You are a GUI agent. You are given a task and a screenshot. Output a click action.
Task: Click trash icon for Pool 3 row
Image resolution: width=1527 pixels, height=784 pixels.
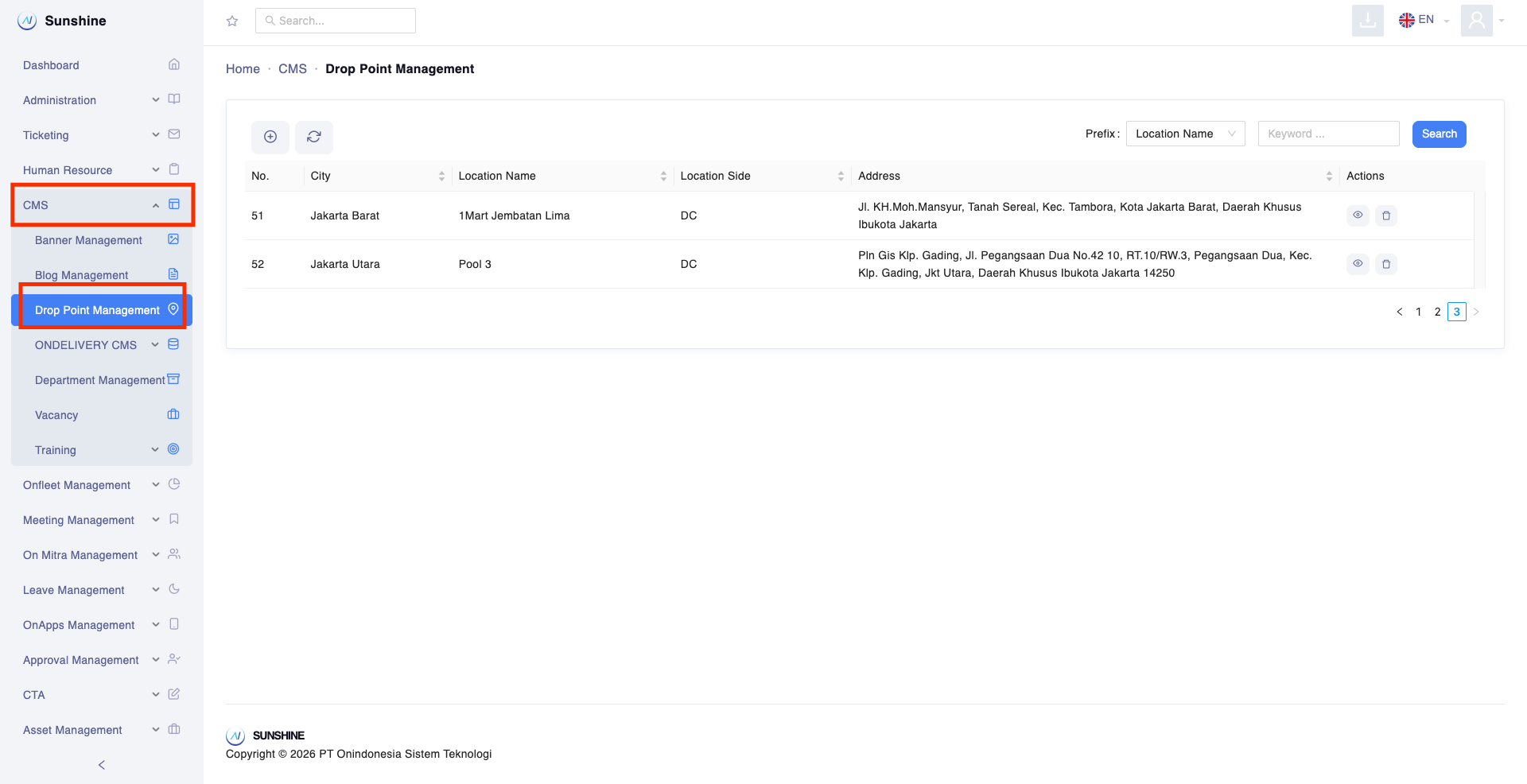(1386, 264)
